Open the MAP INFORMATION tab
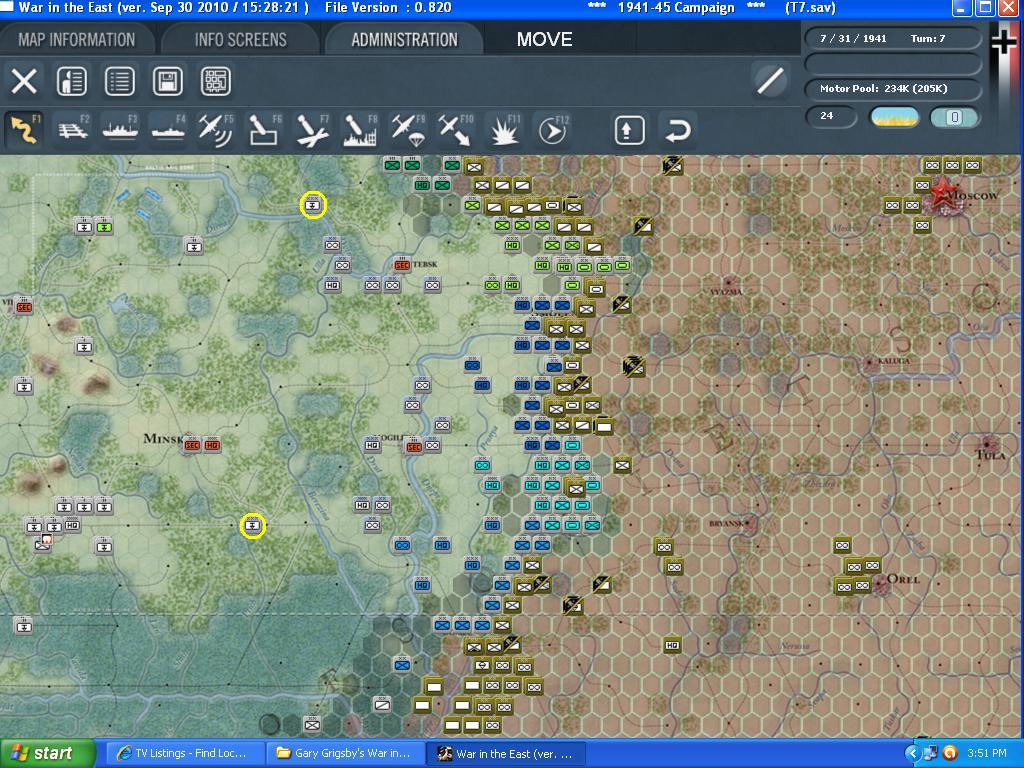The image size is (1024, 768). point(77,40)
